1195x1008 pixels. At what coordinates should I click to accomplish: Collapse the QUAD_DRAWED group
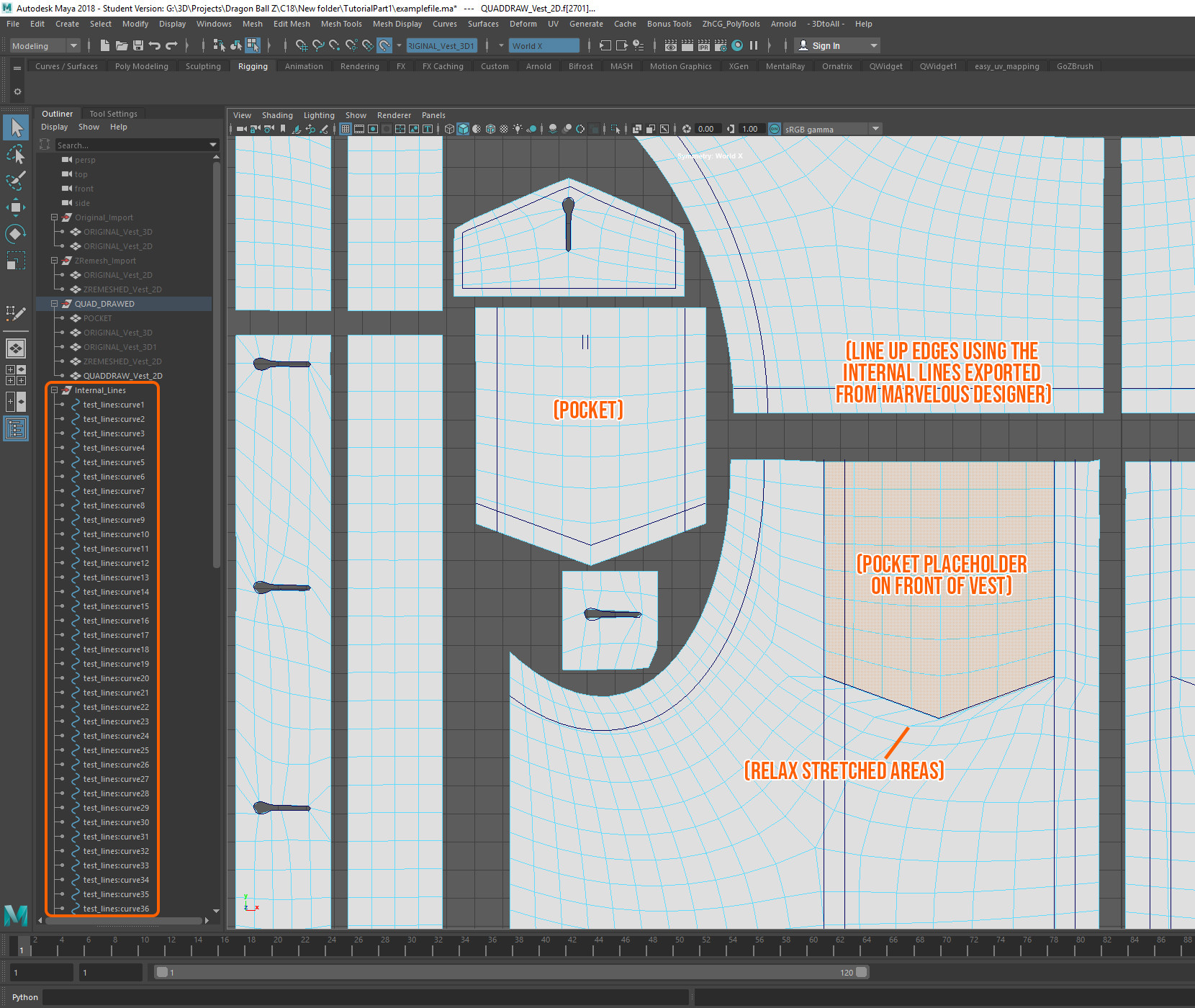click(54, 304)
